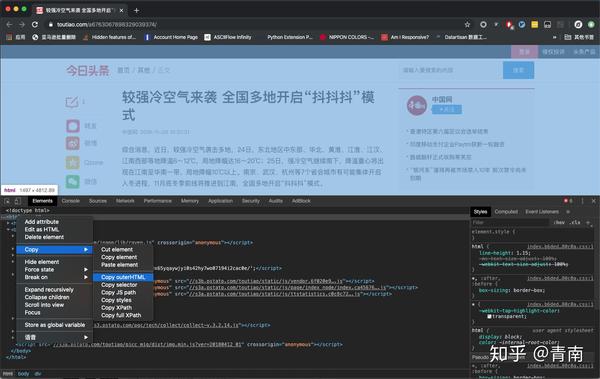Close the toutiao article browser tab
This screenshot has width=600, height=379.
click(121, 10)
